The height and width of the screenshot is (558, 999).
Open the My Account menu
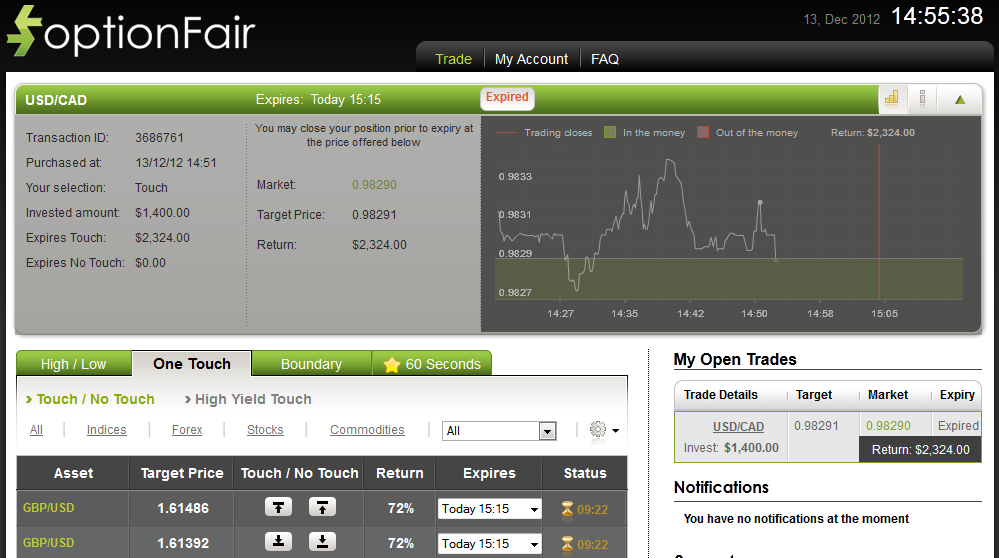(531, 59)
